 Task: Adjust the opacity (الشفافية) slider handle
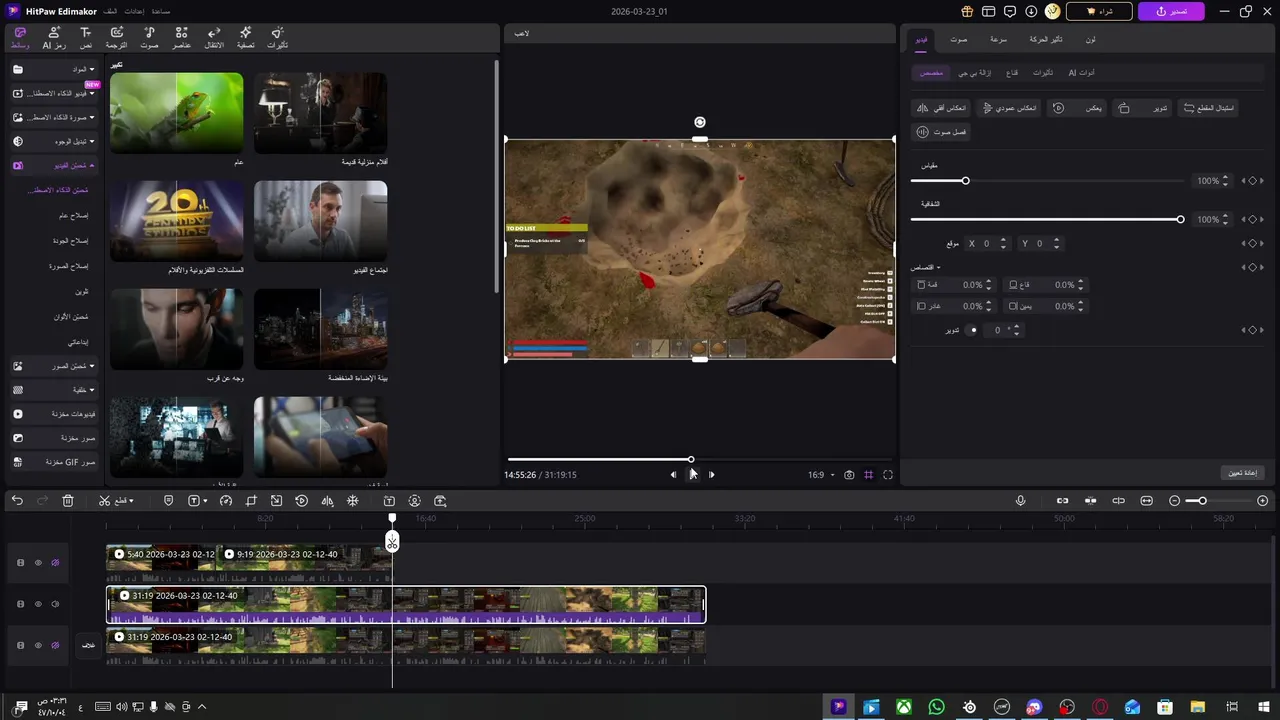(1180, 219)
